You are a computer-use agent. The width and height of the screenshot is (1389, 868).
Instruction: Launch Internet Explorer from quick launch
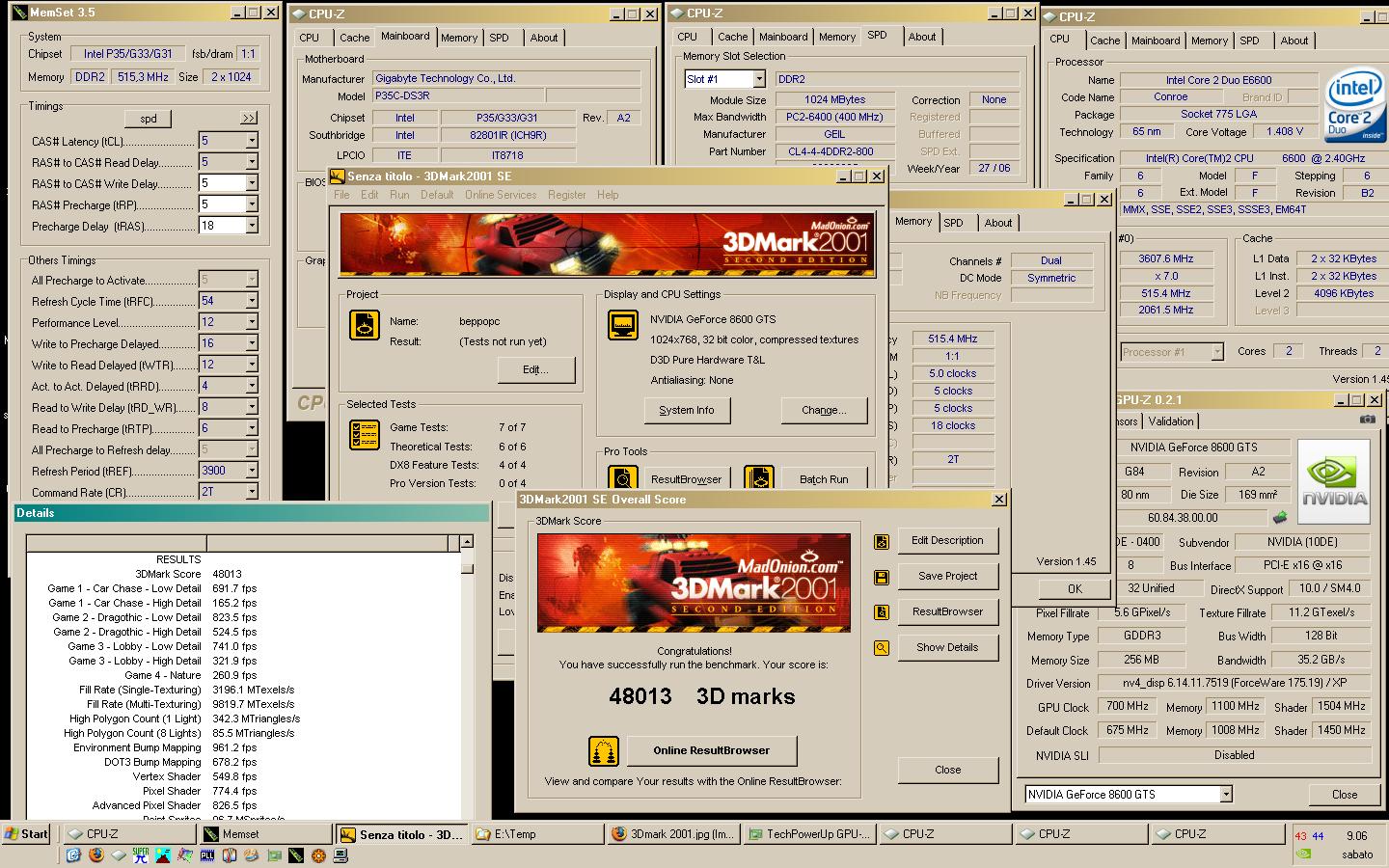point(73,854)
